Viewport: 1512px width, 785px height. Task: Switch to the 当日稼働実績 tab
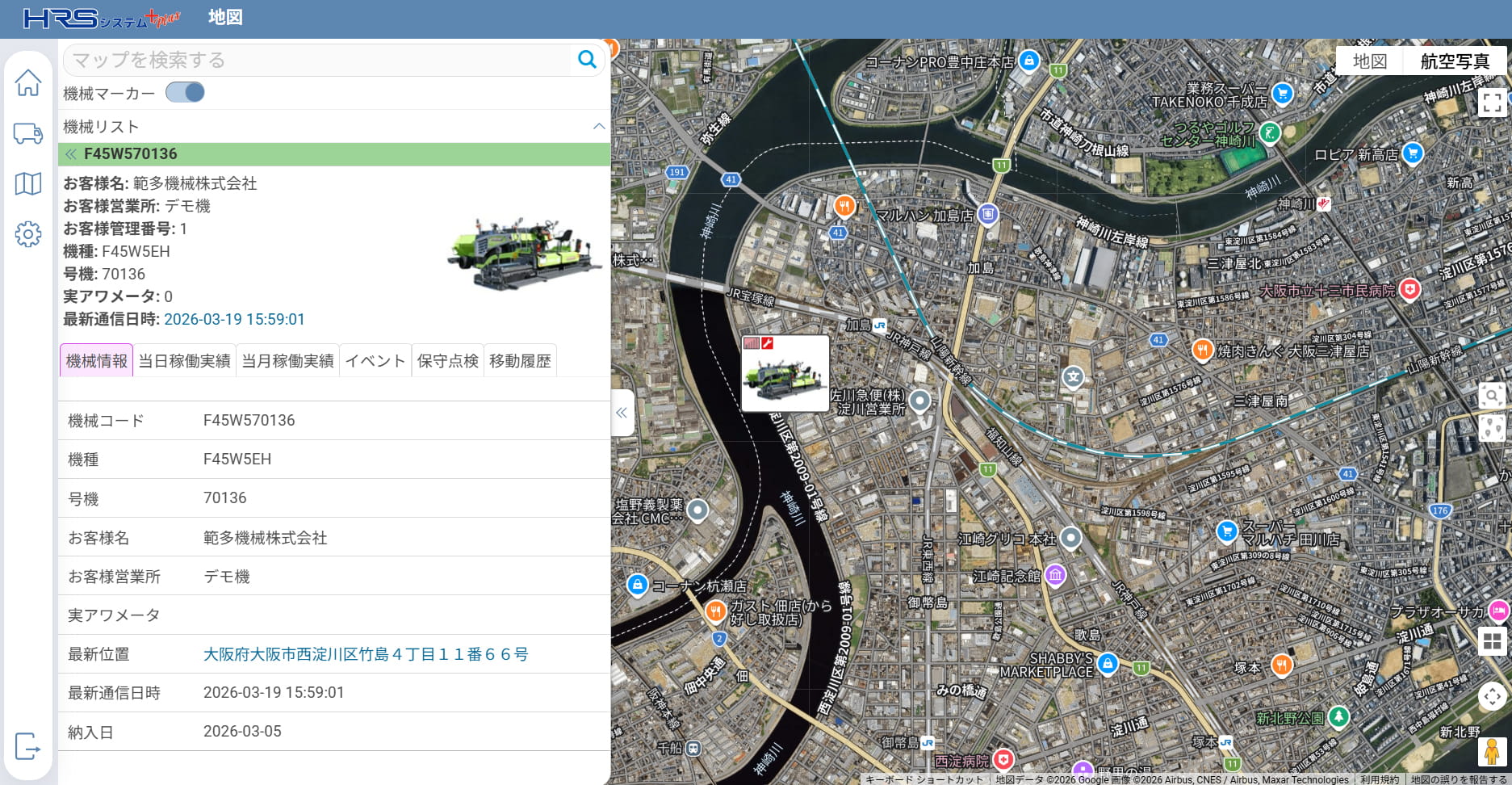tap(185, 360)
